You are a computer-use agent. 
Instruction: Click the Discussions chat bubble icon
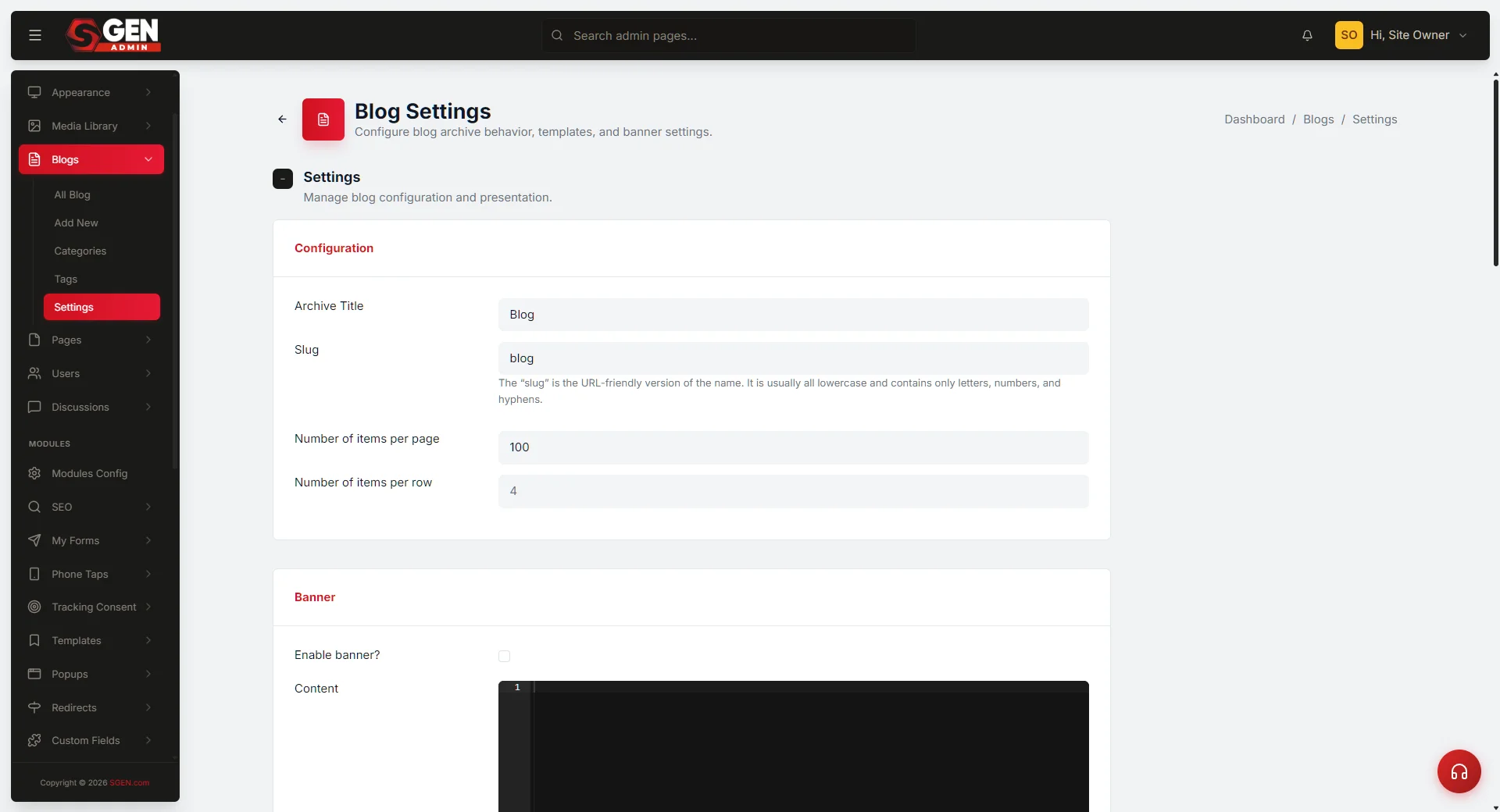tap(34, 407)
